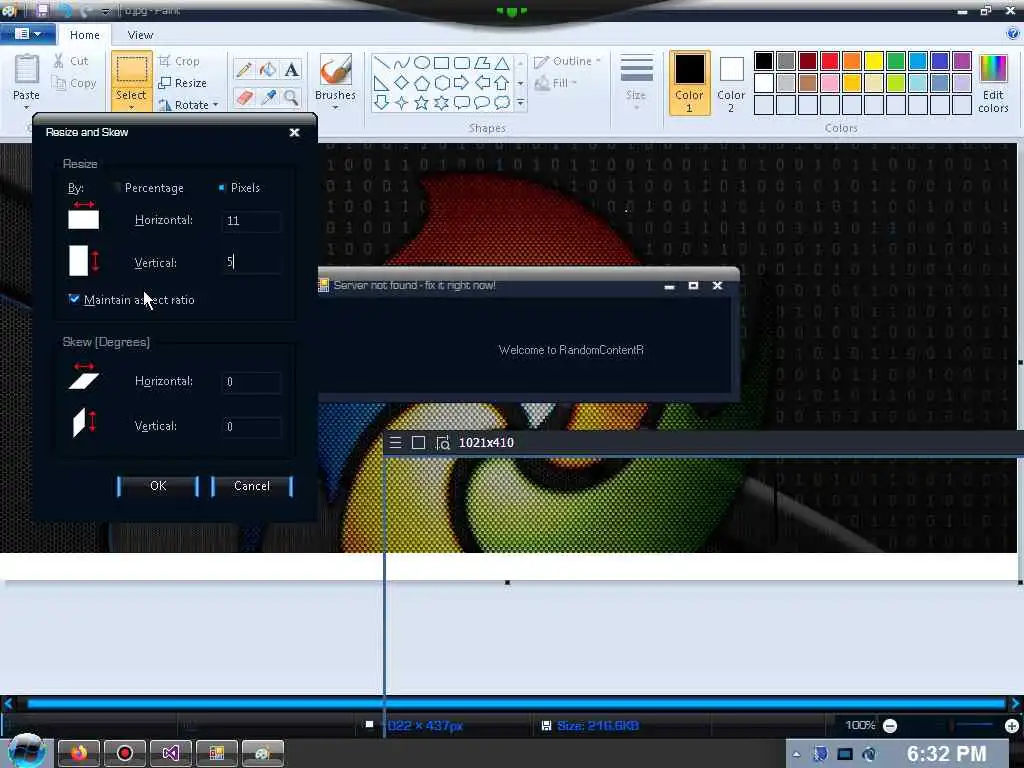The image size is (1024, 768).
Task: Click the square toggle icon beside 1021x410
Action: point(419,443)
